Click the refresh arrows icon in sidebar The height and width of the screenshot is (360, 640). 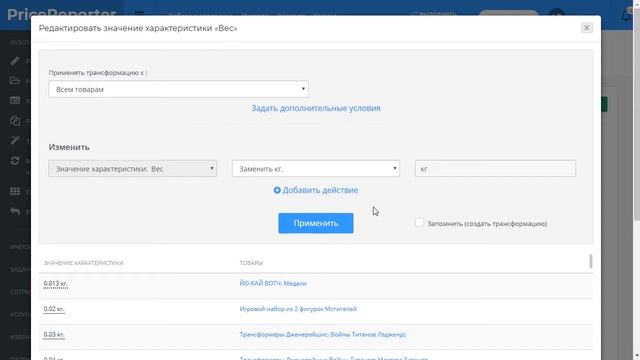[15, 160]
